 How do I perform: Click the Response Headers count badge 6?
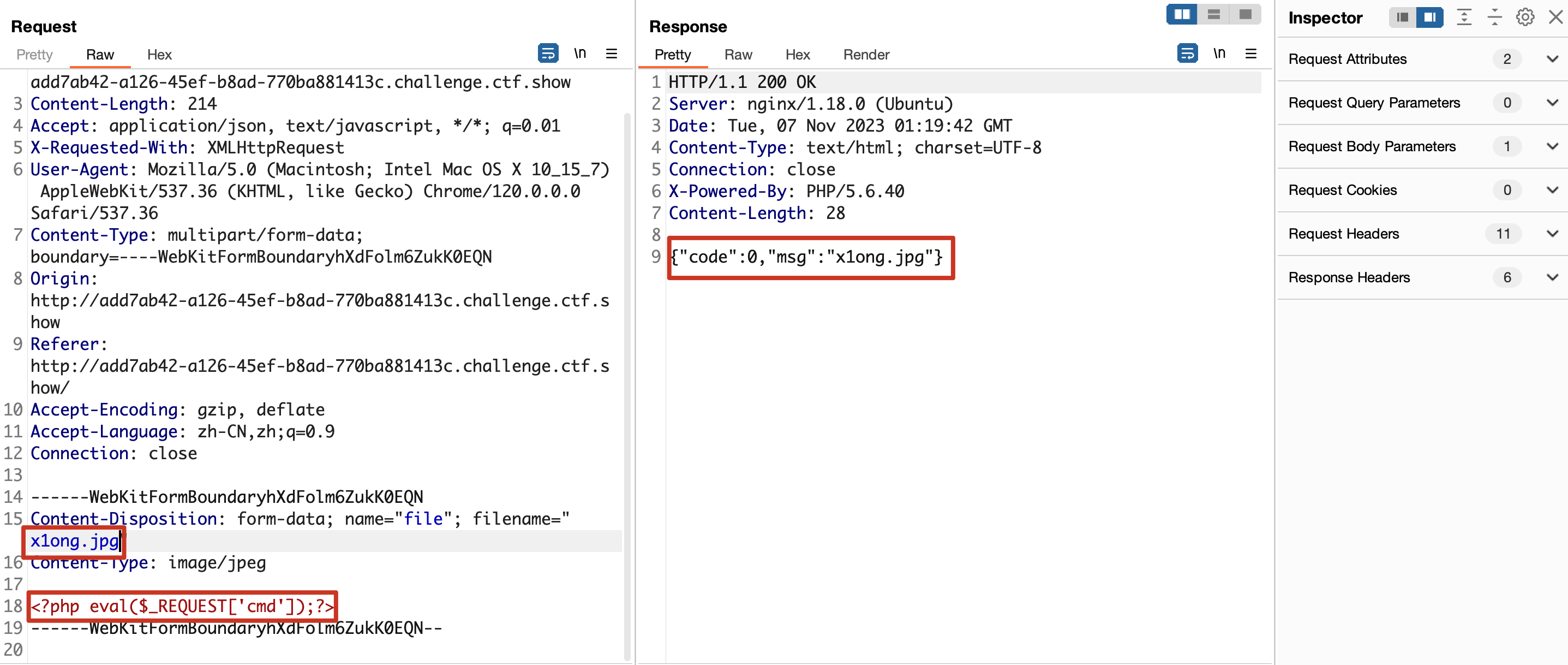coord(1506,277)
